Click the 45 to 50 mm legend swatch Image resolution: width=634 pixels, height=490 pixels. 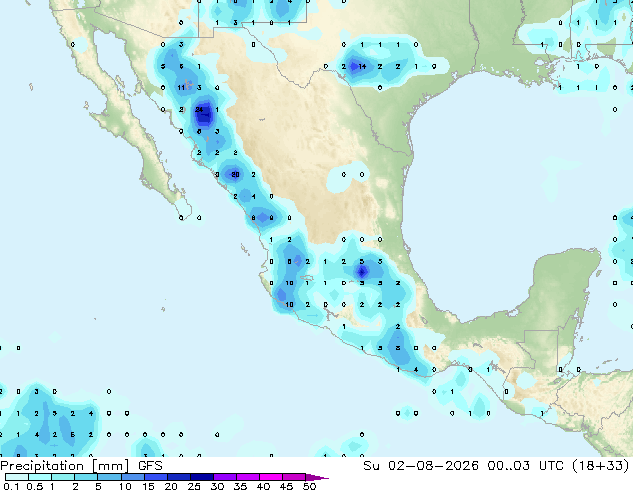click(293, 477)
